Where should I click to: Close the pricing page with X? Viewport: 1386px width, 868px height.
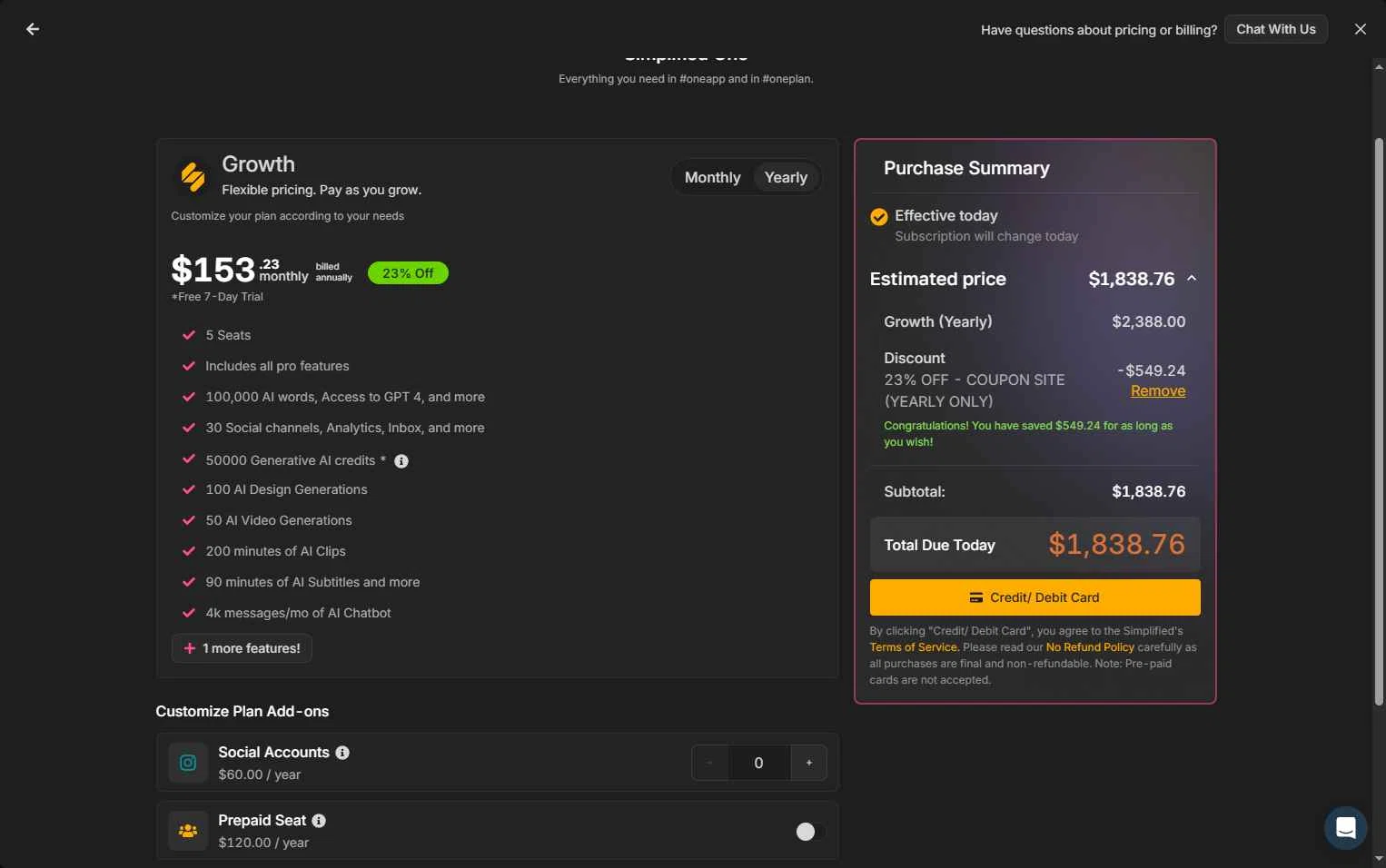click(x=1361, y=29)
